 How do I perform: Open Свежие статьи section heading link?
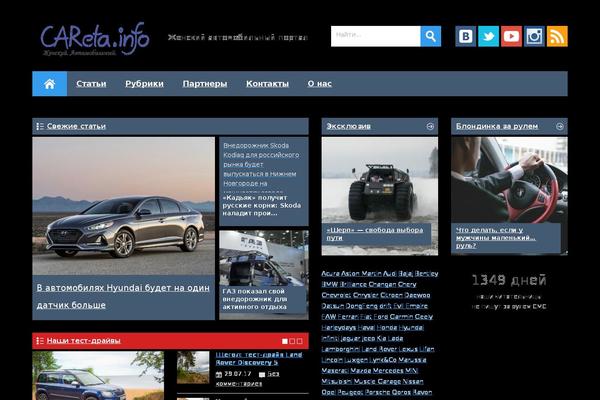point(76,126)
